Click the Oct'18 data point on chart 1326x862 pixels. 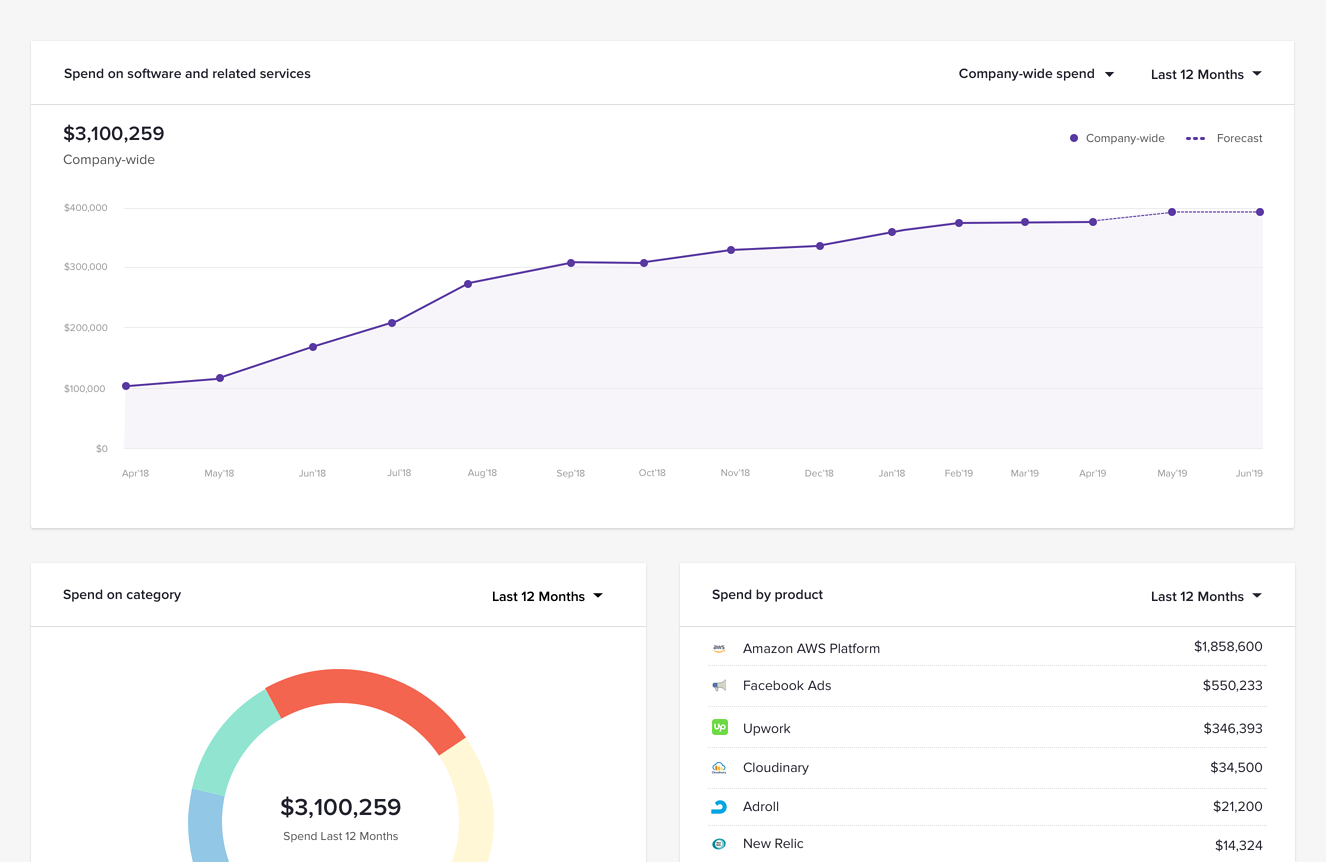tap(644, 263)
